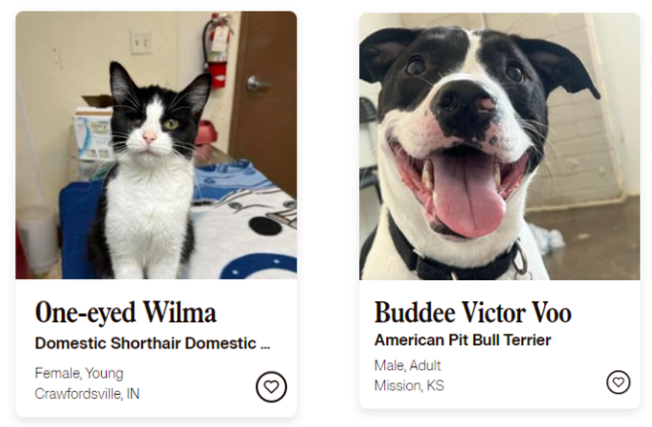Click the Mission, KS location text
Image resolution: width=652 pixels, height=427 pixels.
(409, 385)
